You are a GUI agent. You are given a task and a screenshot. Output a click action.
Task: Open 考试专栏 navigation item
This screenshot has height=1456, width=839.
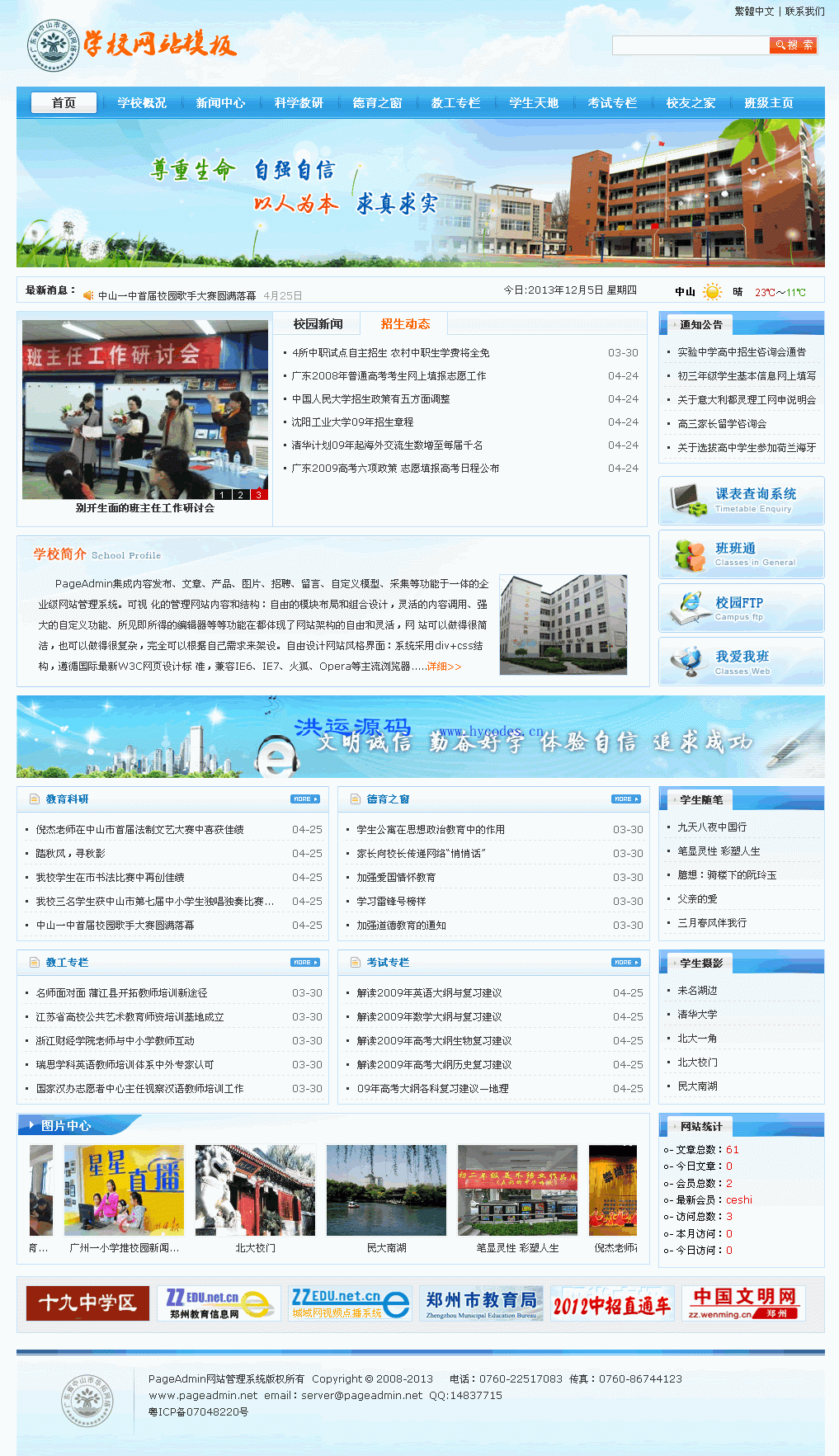[x=612, y=103]
